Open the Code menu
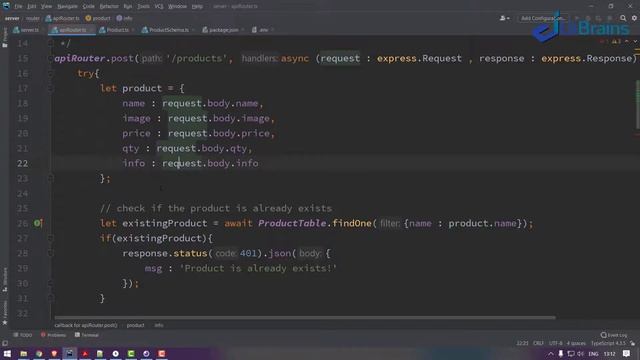The image size is (640, 360). coord(89,6)
